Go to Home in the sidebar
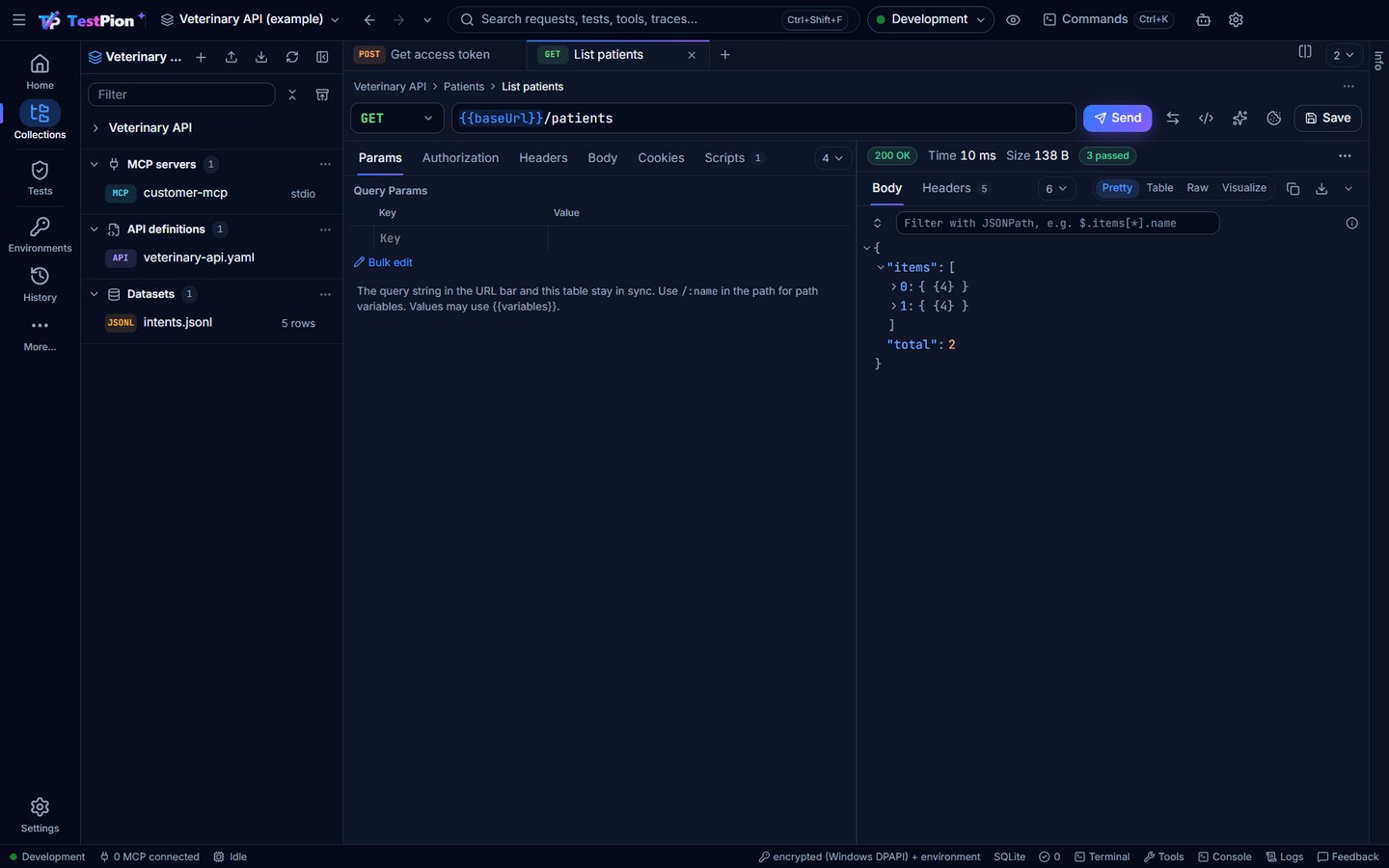 [40, 72]
